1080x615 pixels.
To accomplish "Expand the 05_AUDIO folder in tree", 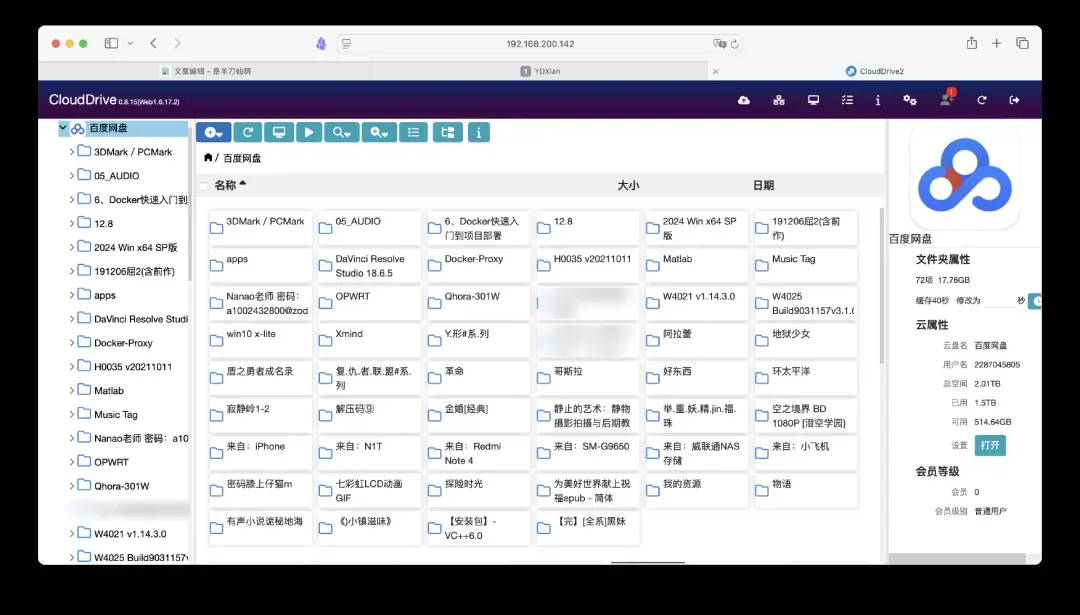I will [72, 176].
